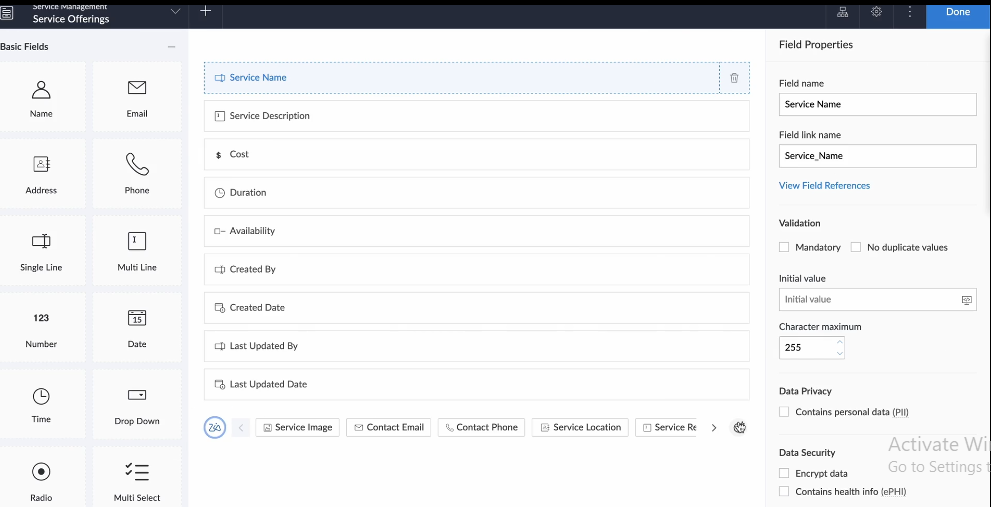Open the Zia suggestions icon

coord(215,427)
